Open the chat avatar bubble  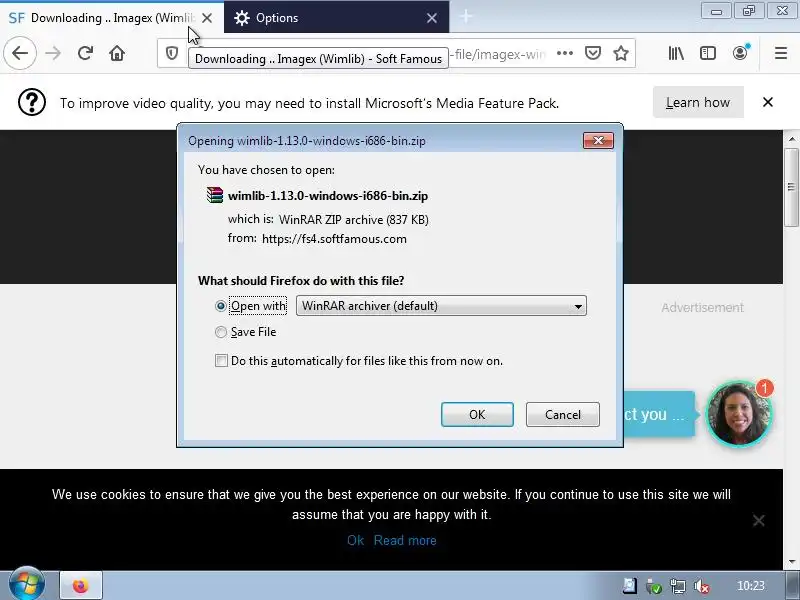[x=739, y=414]
